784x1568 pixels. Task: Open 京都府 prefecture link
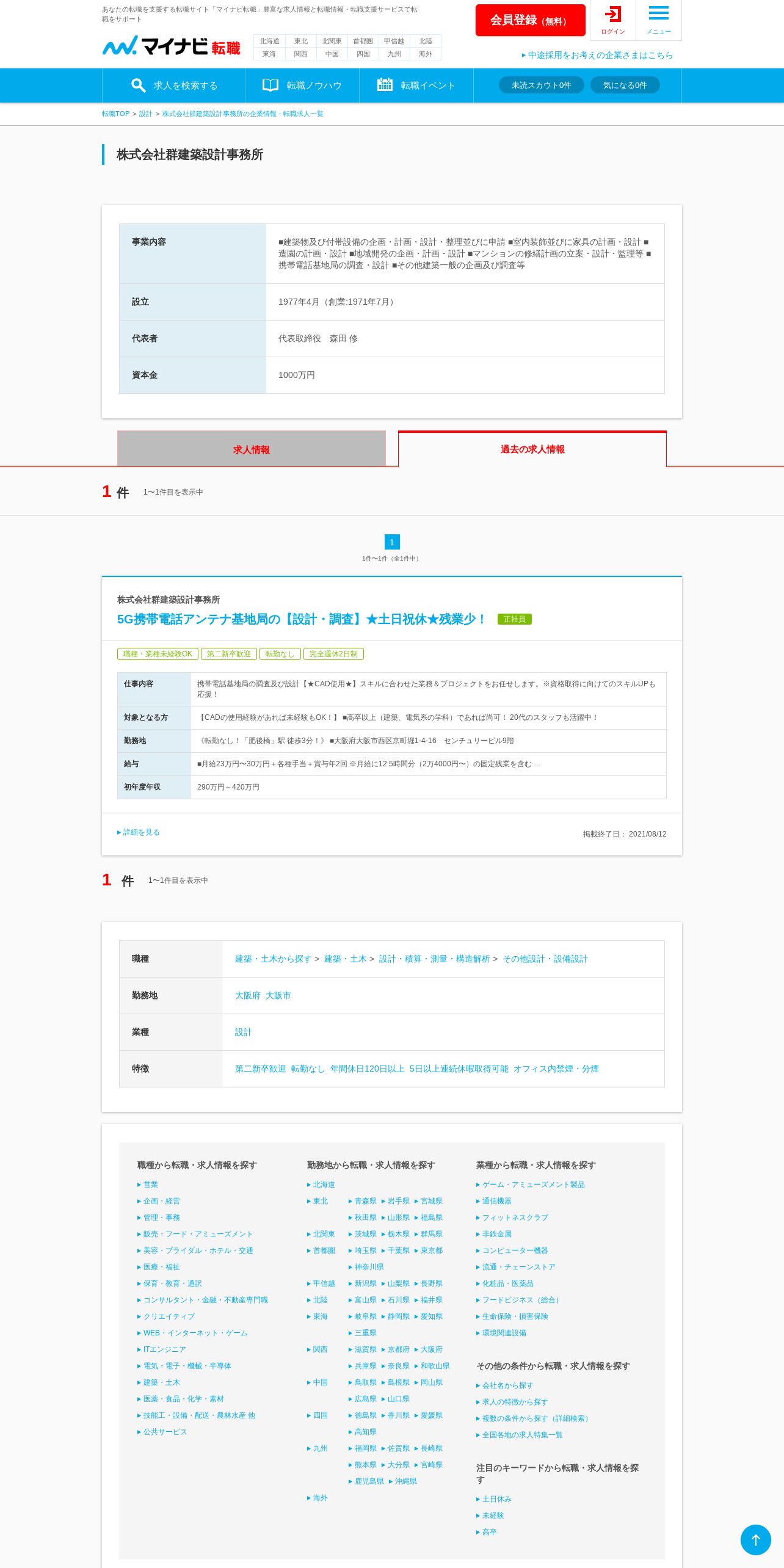point(396,1349)
